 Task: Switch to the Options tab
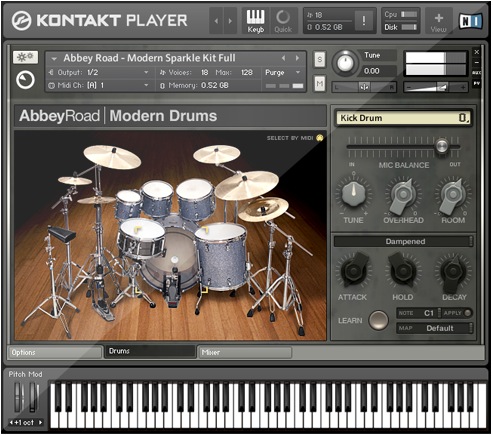[x=55, y=352]
